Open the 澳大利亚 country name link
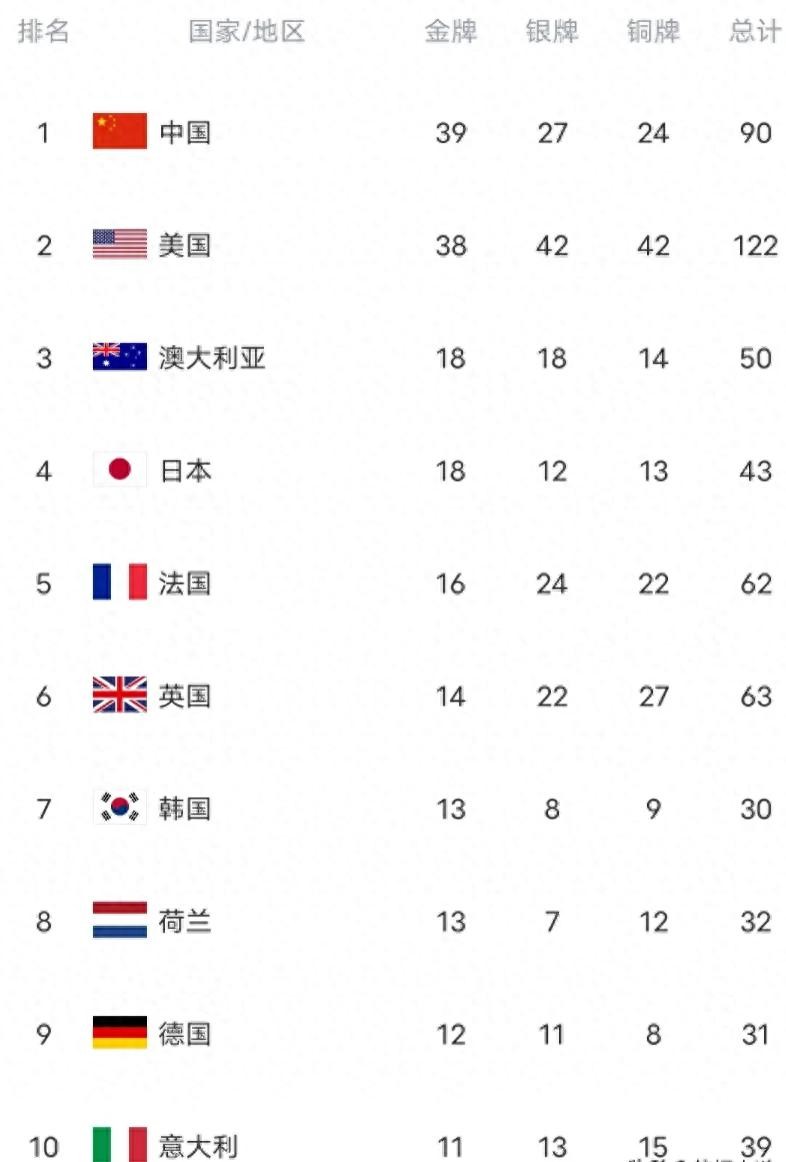The image size is (786, 1162). [212, 358]
